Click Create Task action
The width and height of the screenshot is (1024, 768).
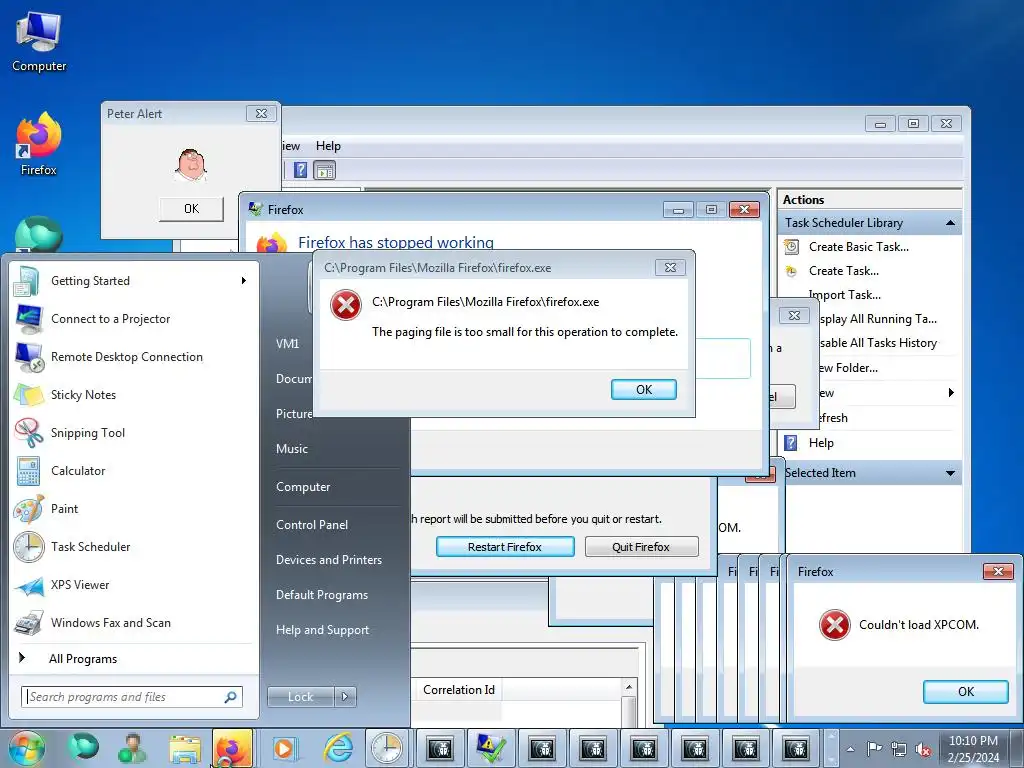coord(843,271)
